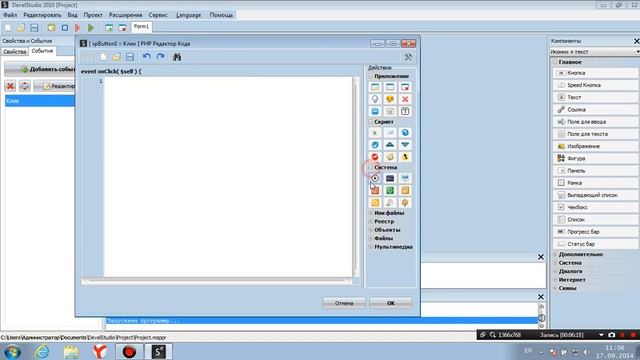
Task: Click the blue up-triangle action under Скрипт
Action: [x=390, y=144]
